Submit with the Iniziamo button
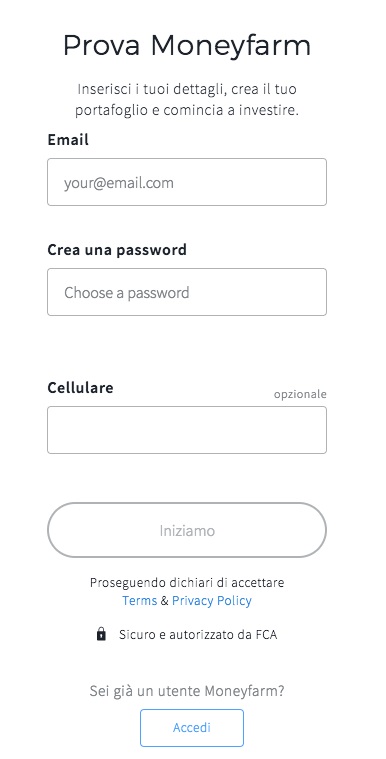The height and width of the screenshot is (759, 386). pyautogui.click(x=187, y=530)
